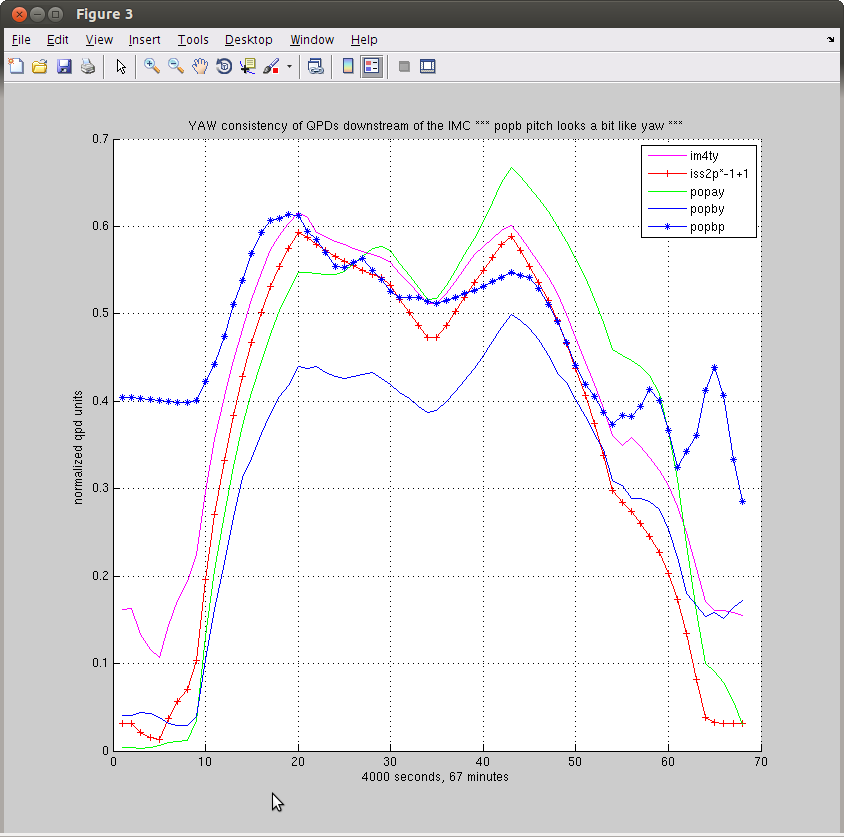
Task: Open the brush color dropdown arrow
Action: pos(289,67)
